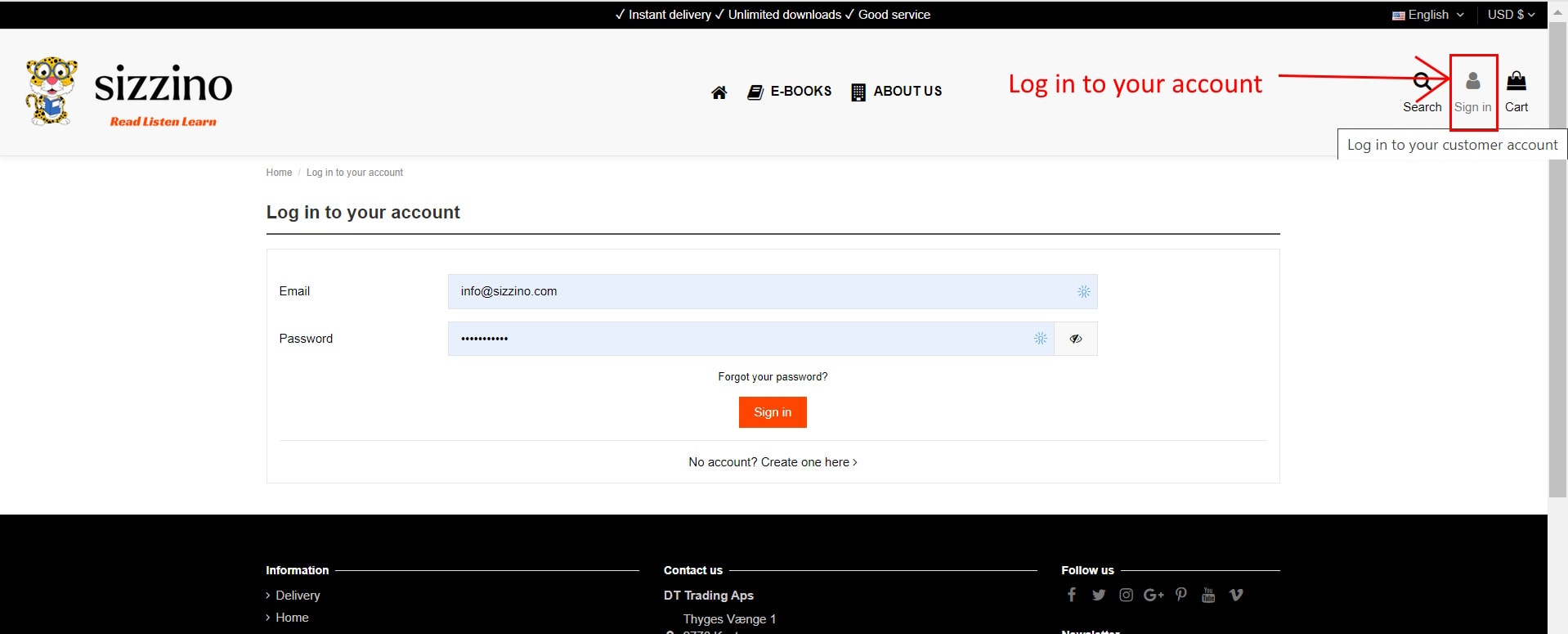The image size is (1568, 634).
Task: Click the home icon in navigation bar
Action: [719, 92]
